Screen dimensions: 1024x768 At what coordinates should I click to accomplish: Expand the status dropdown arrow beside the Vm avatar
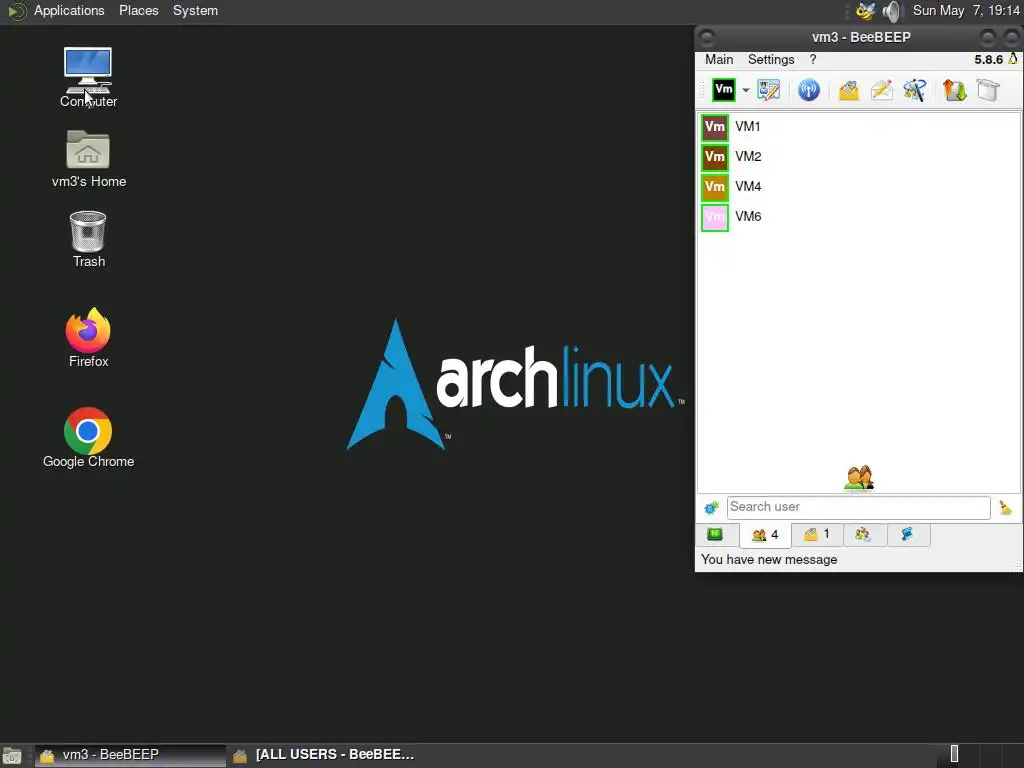pos(745,90)
